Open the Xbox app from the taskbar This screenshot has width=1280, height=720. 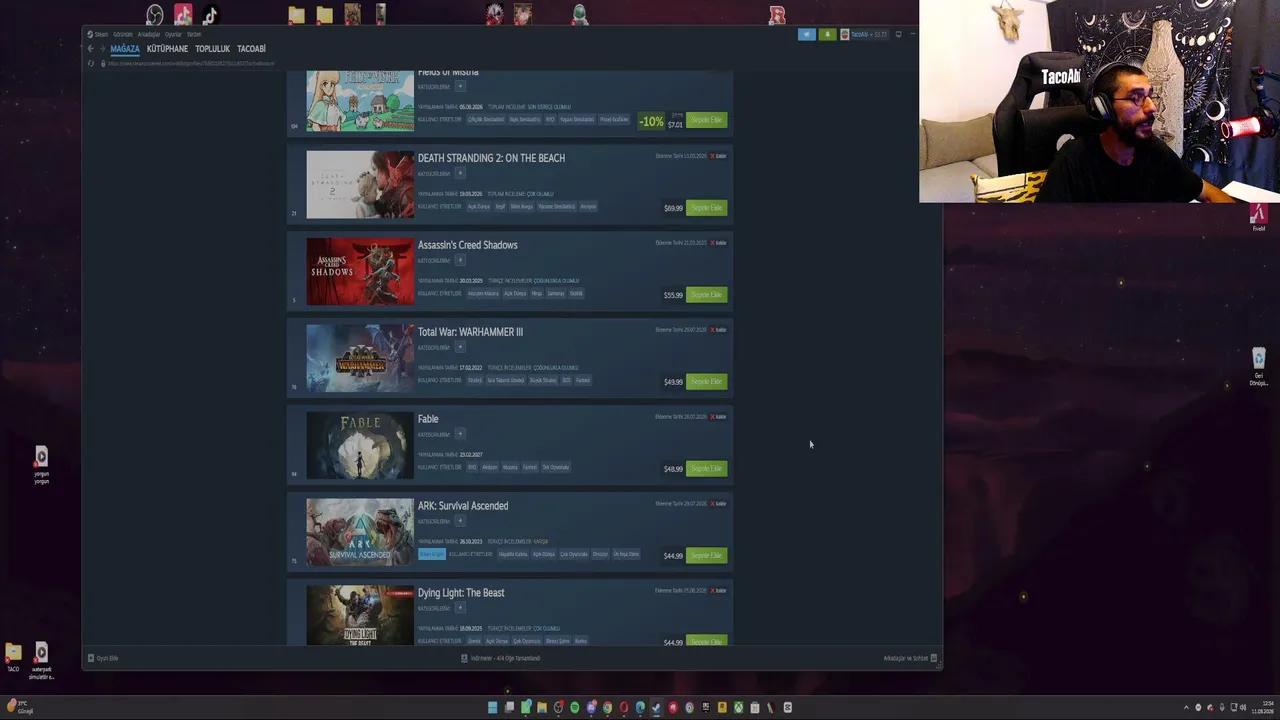[738, 708]
